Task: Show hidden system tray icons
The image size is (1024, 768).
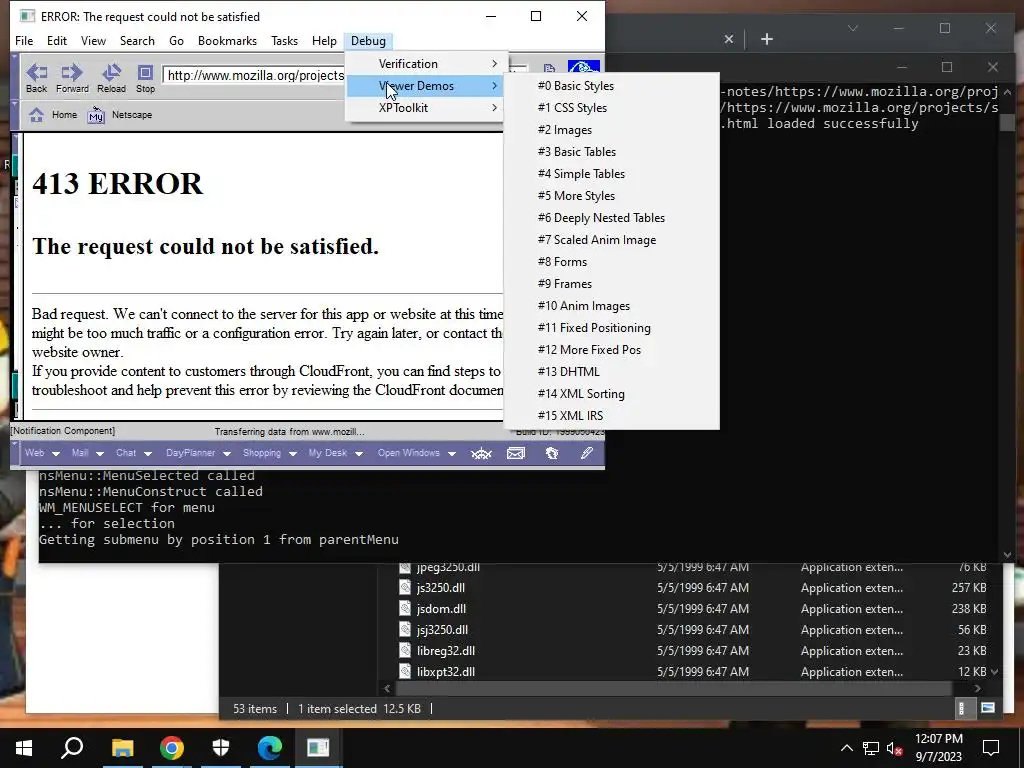Action: pos(846,748)
